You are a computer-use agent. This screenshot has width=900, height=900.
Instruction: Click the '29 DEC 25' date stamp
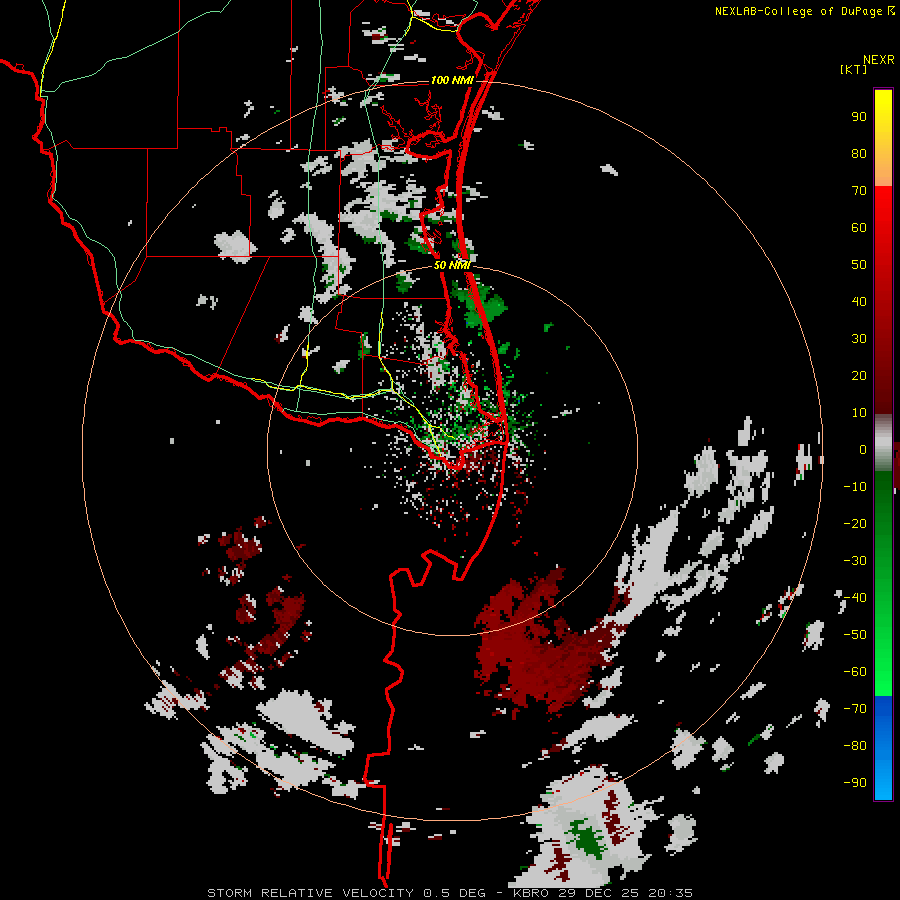click(599, 893)
